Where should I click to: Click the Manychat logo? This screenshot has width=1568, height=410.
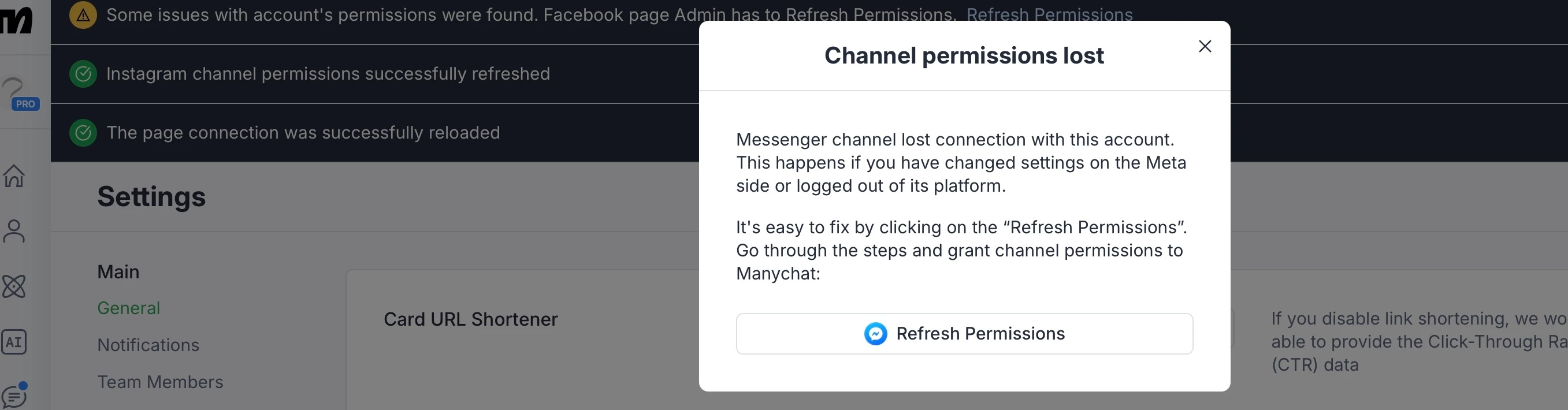pyautogui.click(x=17, y=20)
